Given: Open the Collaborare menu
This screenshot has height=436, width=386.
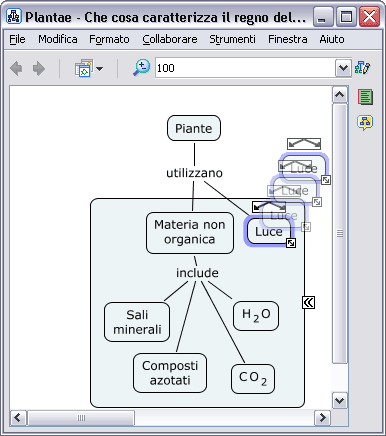Looking at the screenshot, I should pos(170,39).
